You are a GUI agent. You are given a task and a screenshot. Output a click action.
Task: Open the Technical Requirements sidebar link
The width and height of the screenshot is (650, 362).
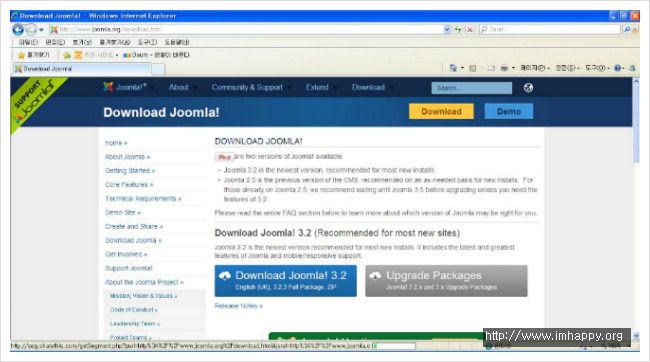[143, 199]
